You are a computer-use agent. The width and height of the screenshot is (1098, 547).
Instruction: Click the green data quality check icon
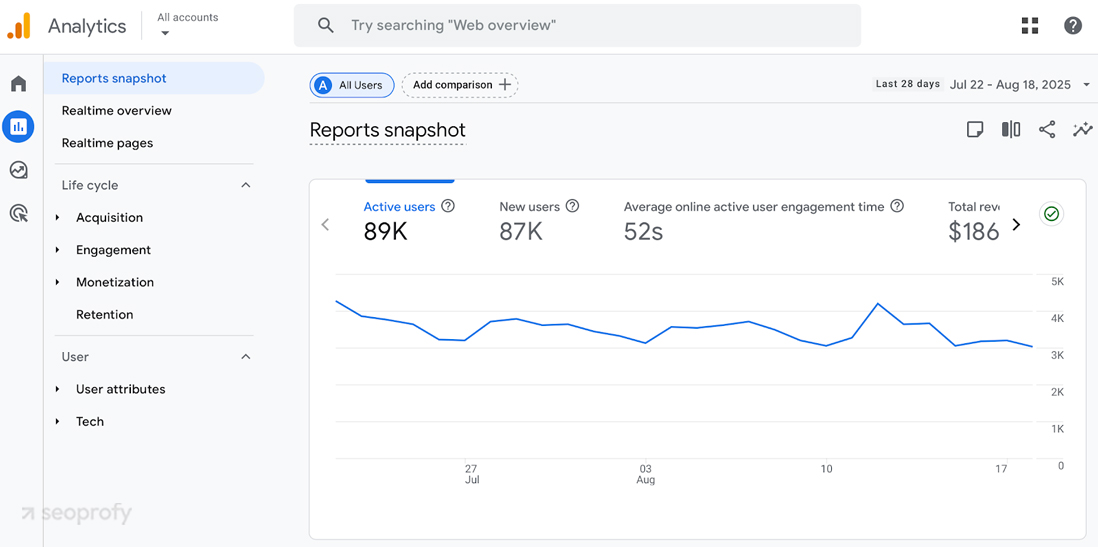[1051, 214]
